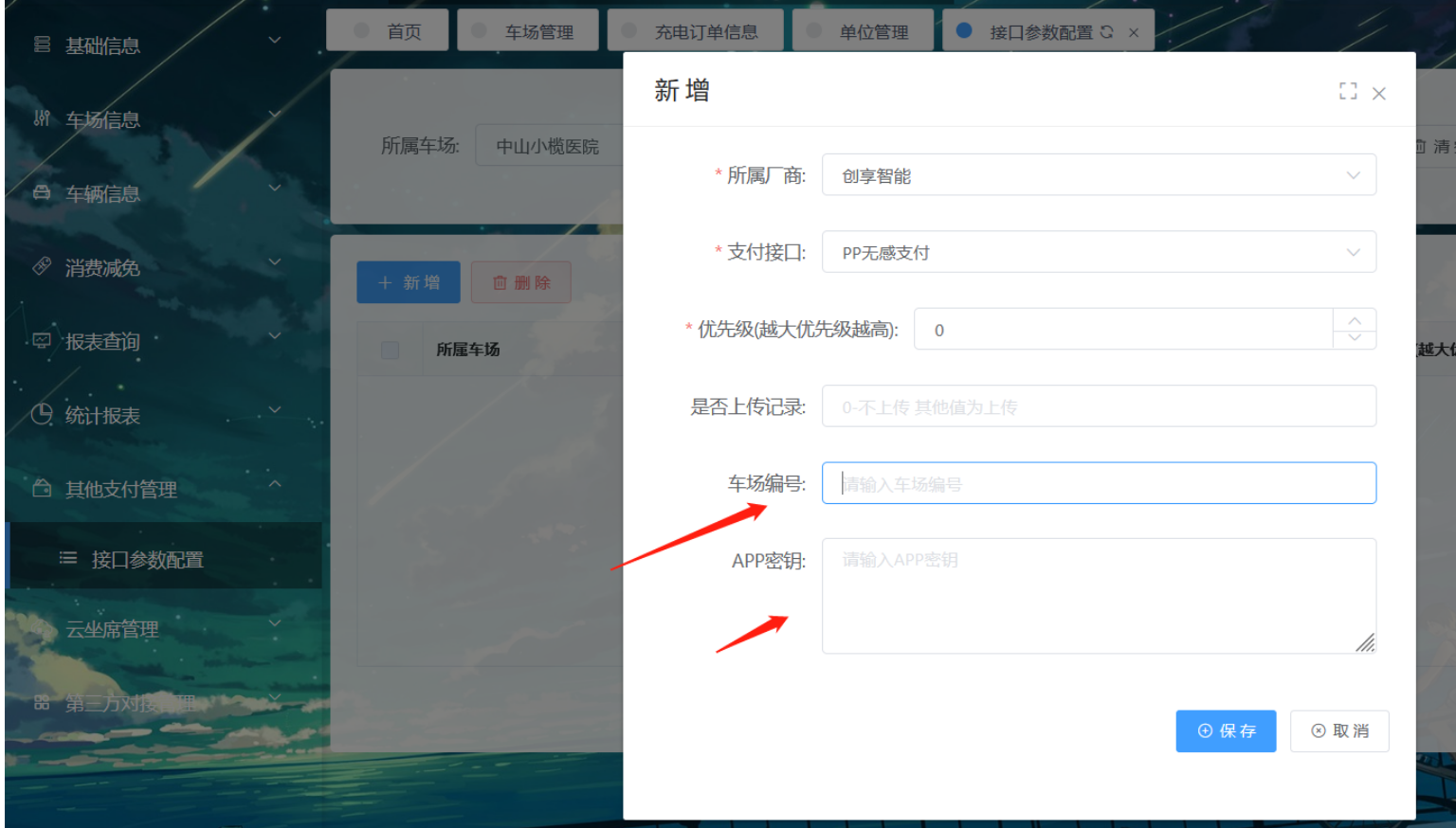
Task: Expand the 车辆信息 menu
Action: click(x=275, y=188)
